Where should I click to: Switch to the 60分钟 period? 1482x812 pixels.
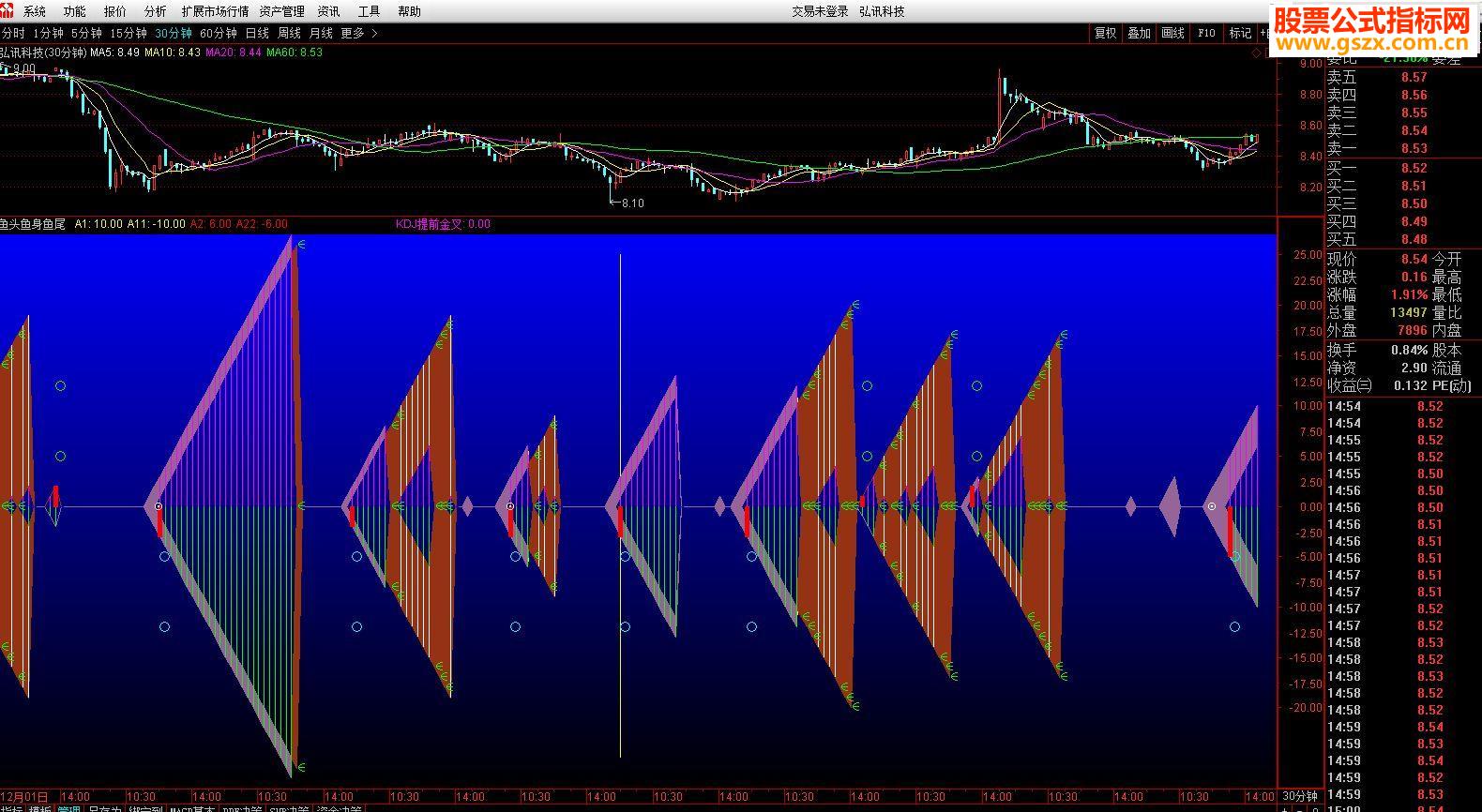219,33
